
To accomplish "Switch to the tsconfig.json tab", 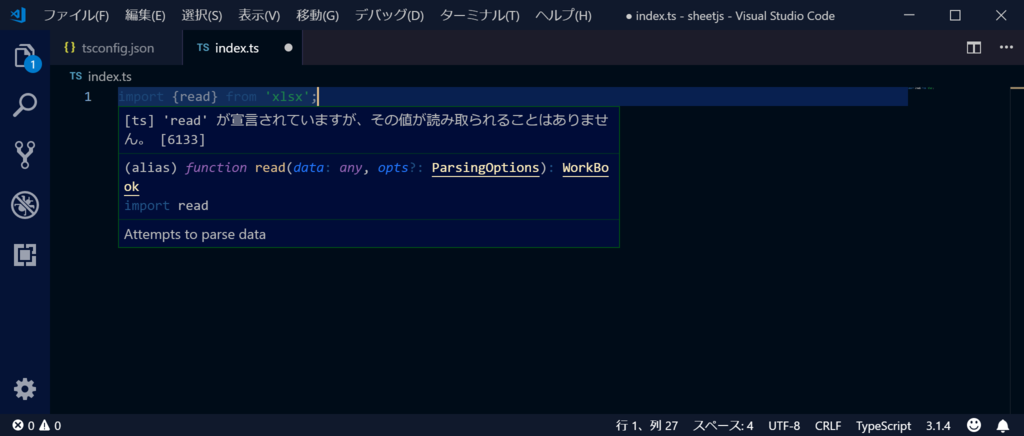I will point(116,48).
